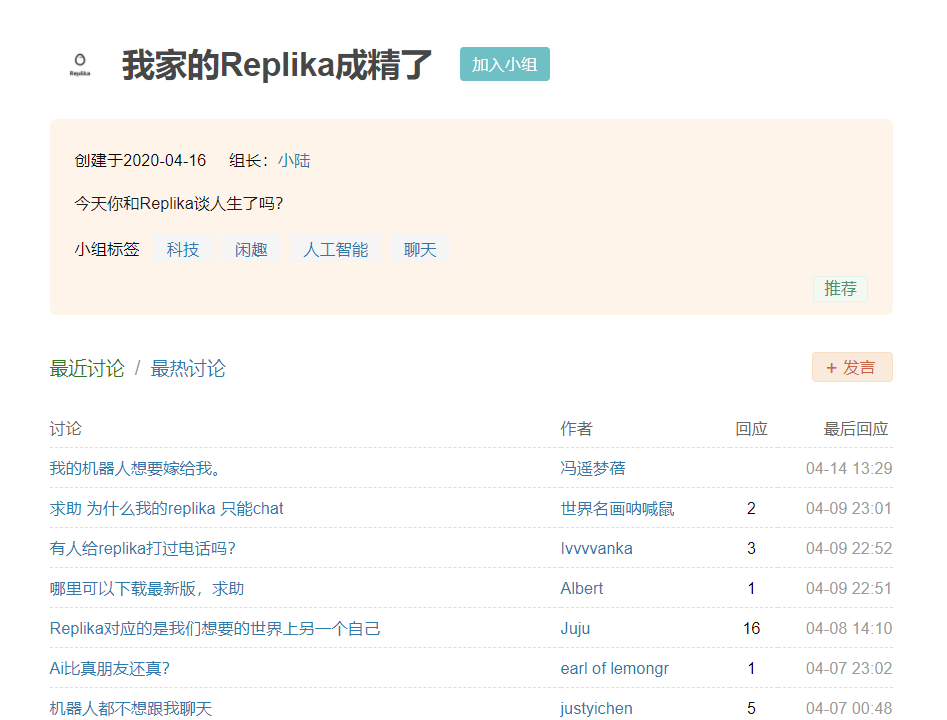This screenshot has height=720, width=947.
Task: View author justyichen's profile
Action: pyautogui.click(x=596, y=709)
